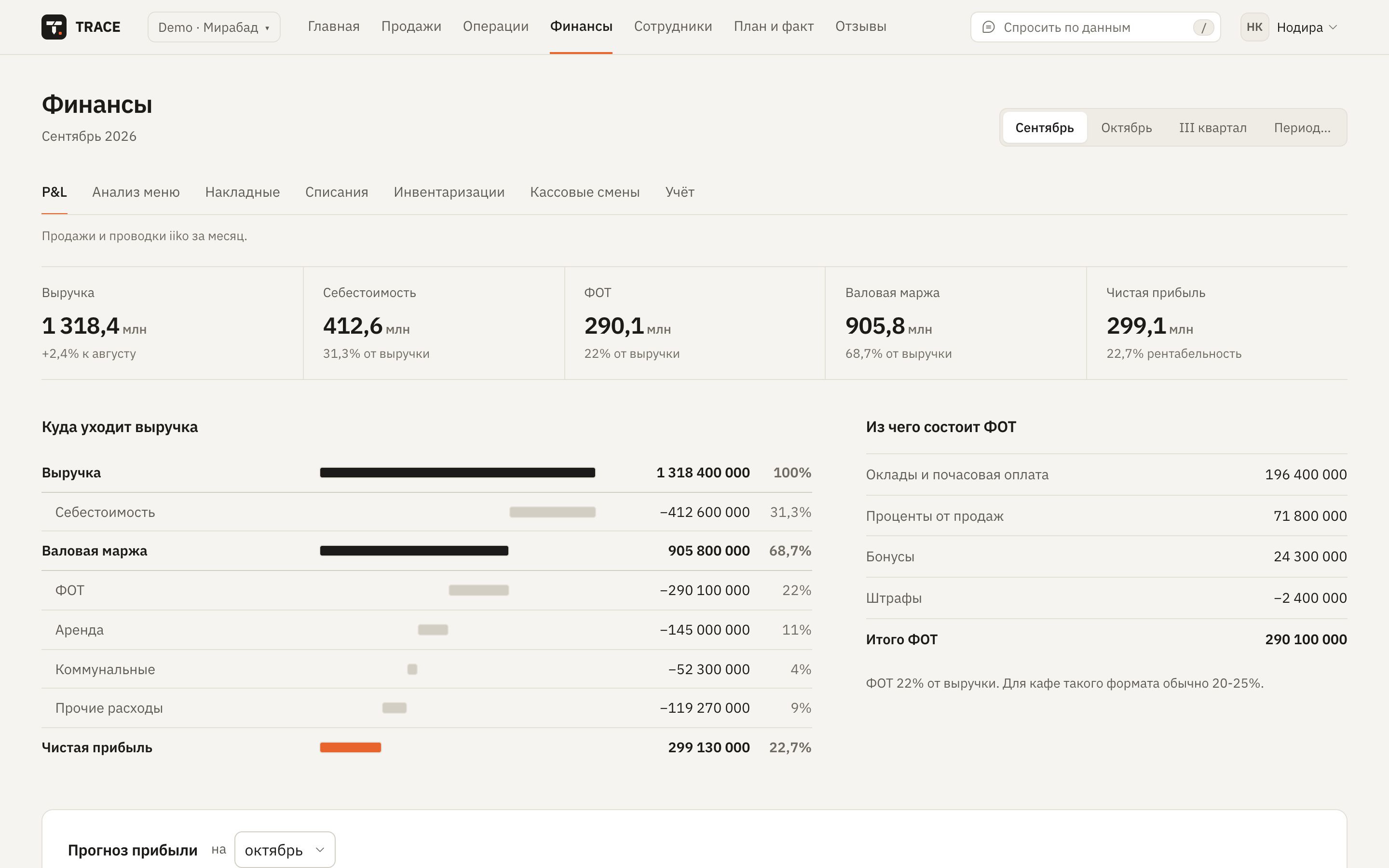Focus the Спросить по данным search field
This screenshot has width=1389, height=868.
click(x=1095, y=27)
